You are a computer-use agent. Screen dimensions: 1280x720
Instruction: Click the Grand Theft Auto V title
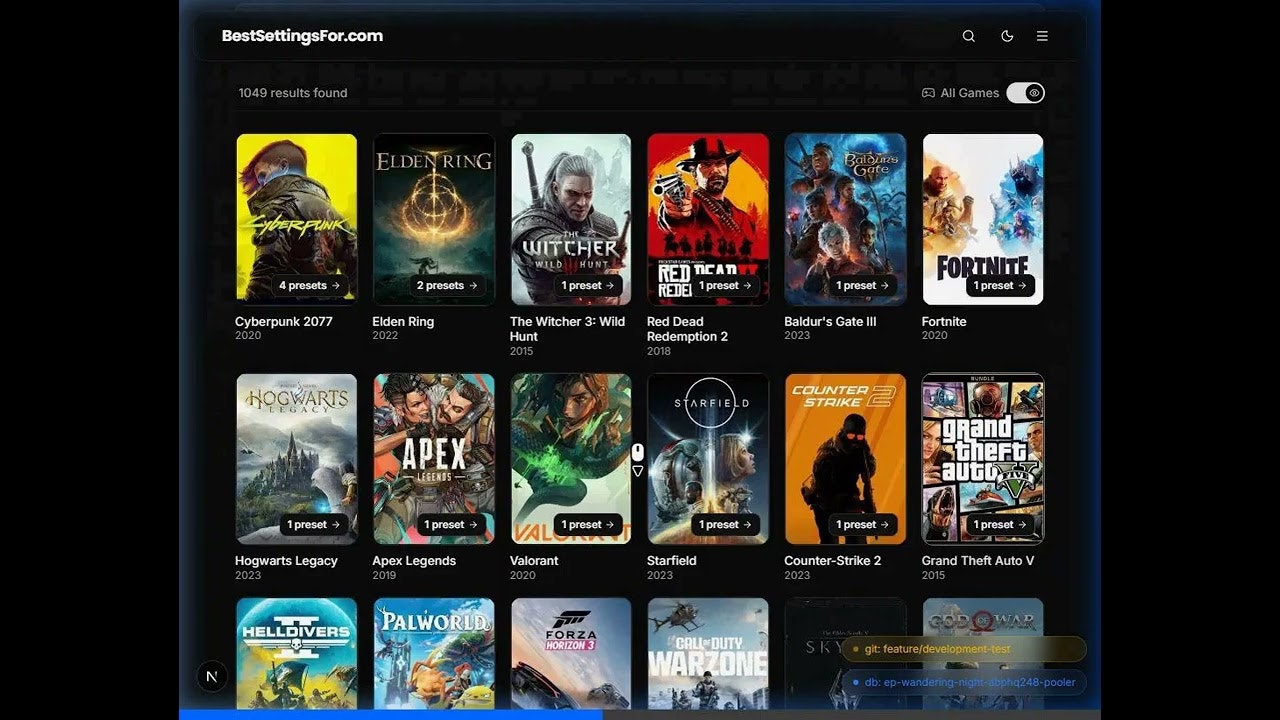tap(978, 561)
